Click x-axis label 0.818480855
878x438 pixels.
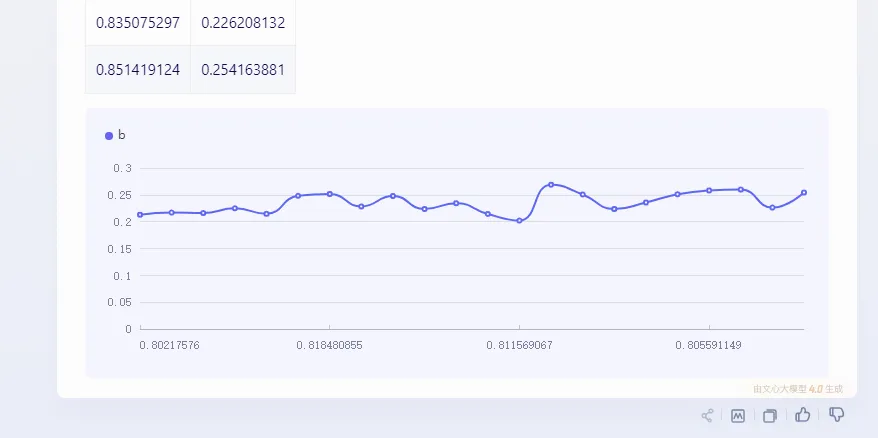pyautogui.click(x=329, y=345)
